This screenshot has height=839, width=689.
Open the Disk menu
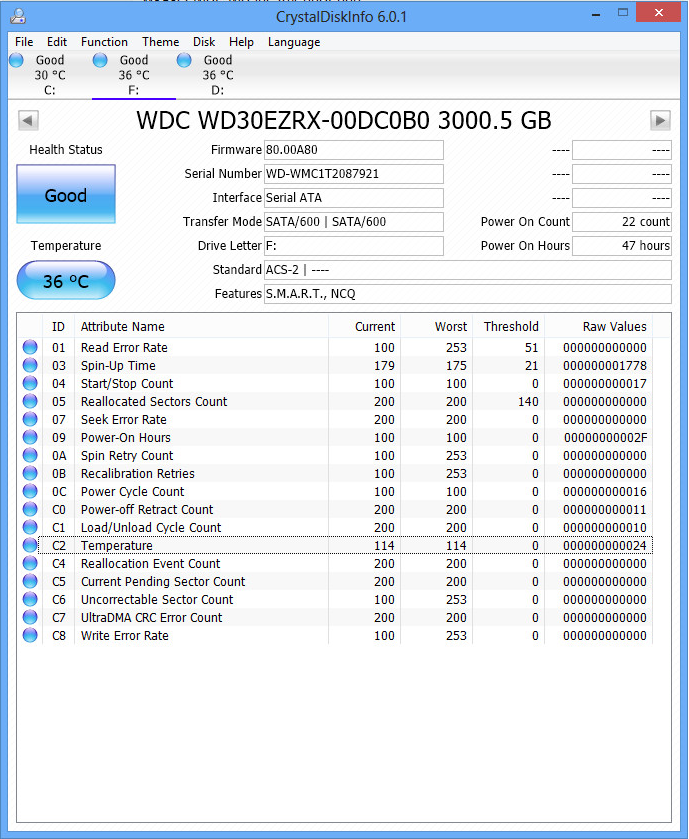(204, 42)
